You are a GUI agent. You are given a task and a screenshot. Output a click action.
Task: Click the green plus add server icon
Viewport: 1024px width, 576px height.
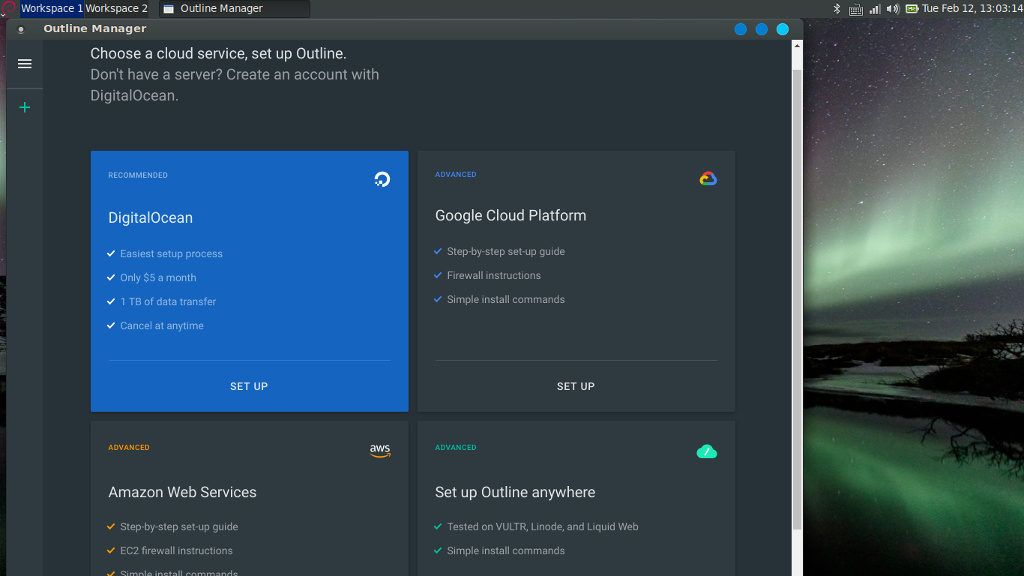25,107
